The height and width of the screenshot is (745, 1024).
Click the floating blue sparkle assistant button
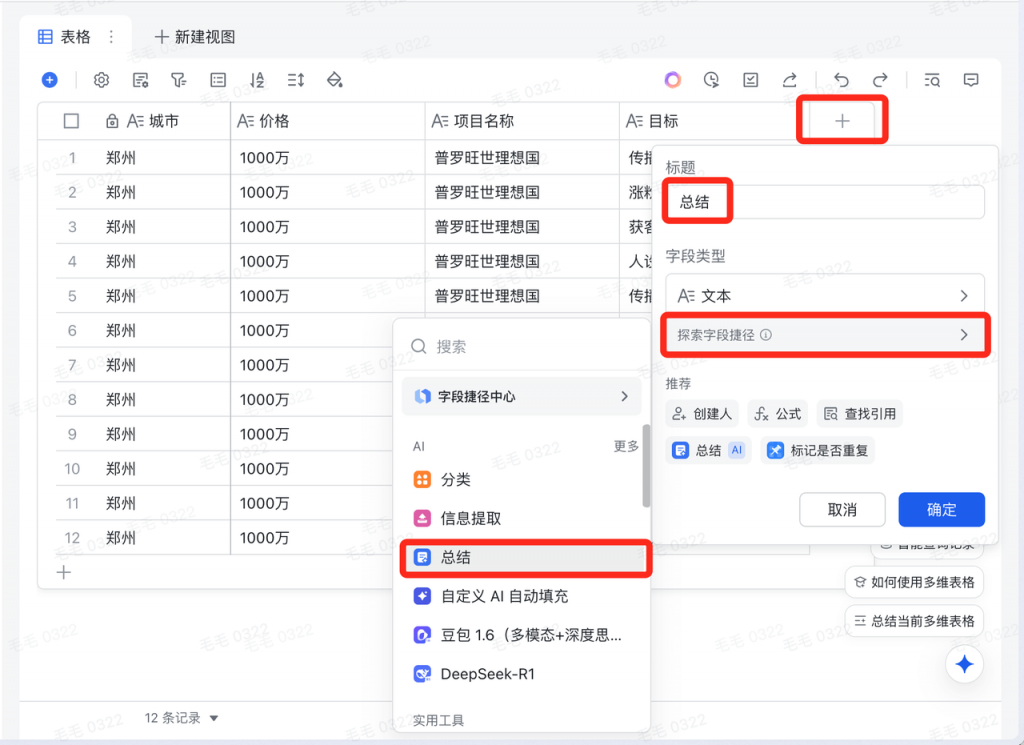click(964, 664)
